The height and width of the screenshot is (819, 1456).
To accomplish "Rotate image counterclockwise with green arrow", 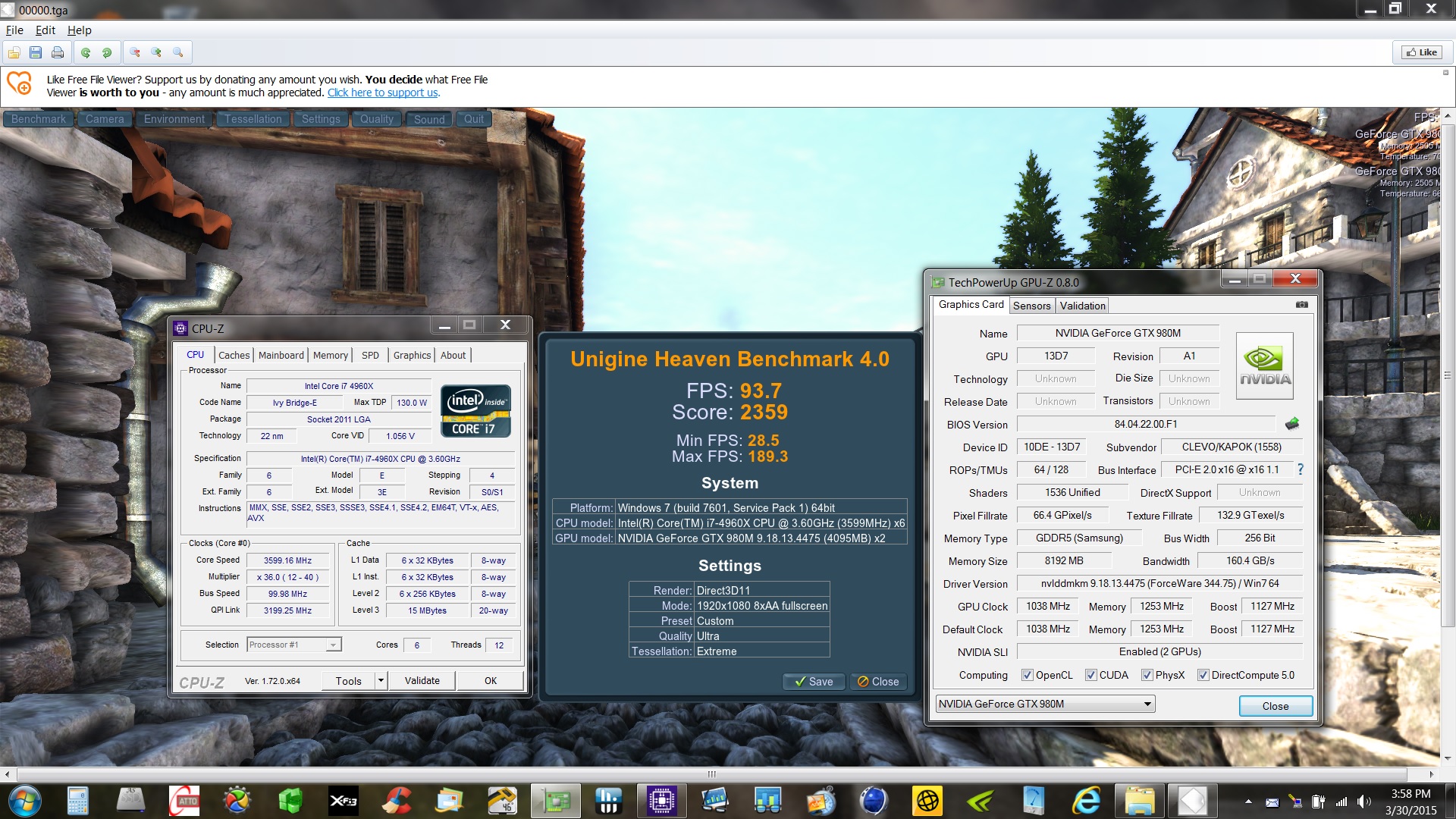I will point(86,52).
